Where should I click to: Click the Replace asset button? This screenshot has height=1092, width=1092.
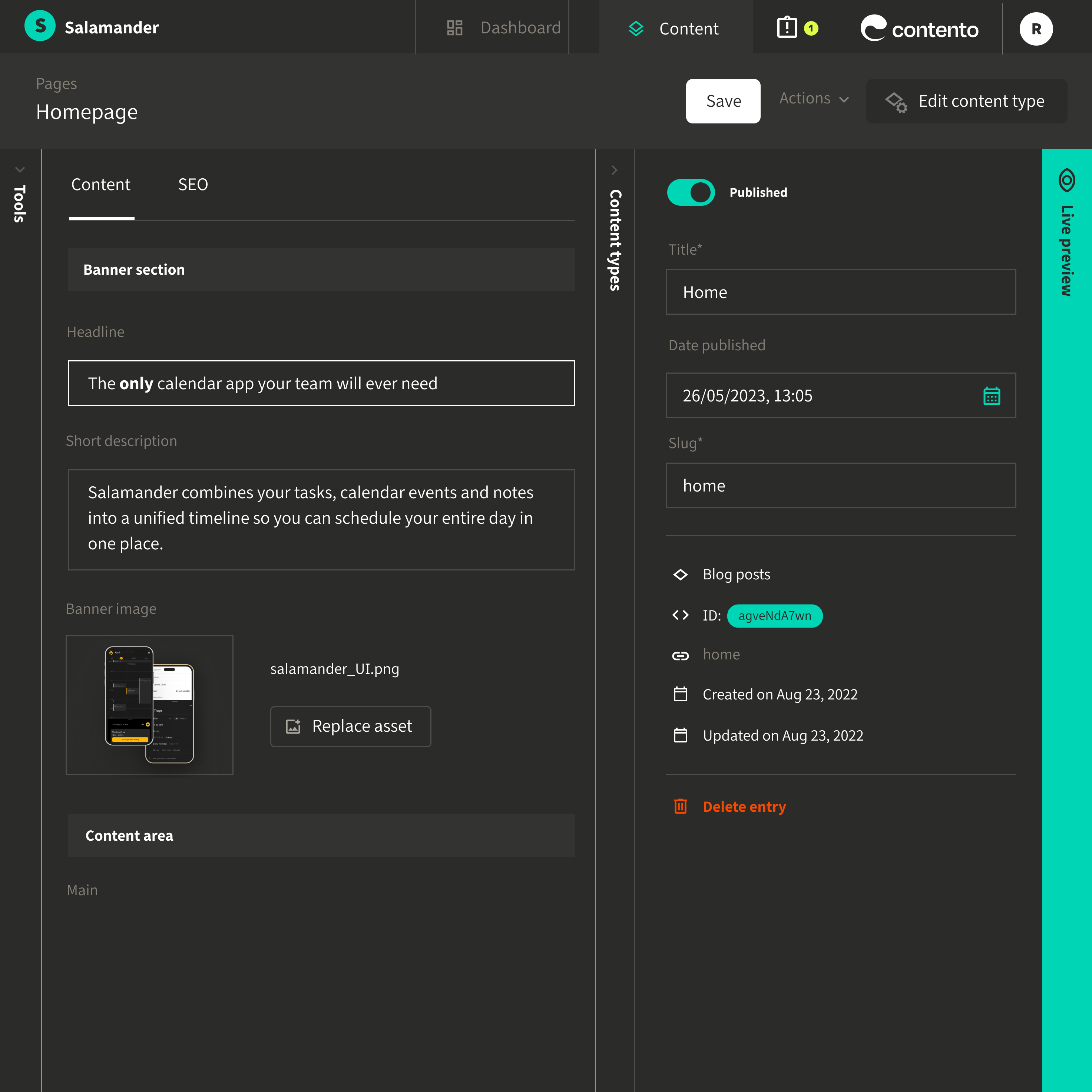tap(350, 726)
